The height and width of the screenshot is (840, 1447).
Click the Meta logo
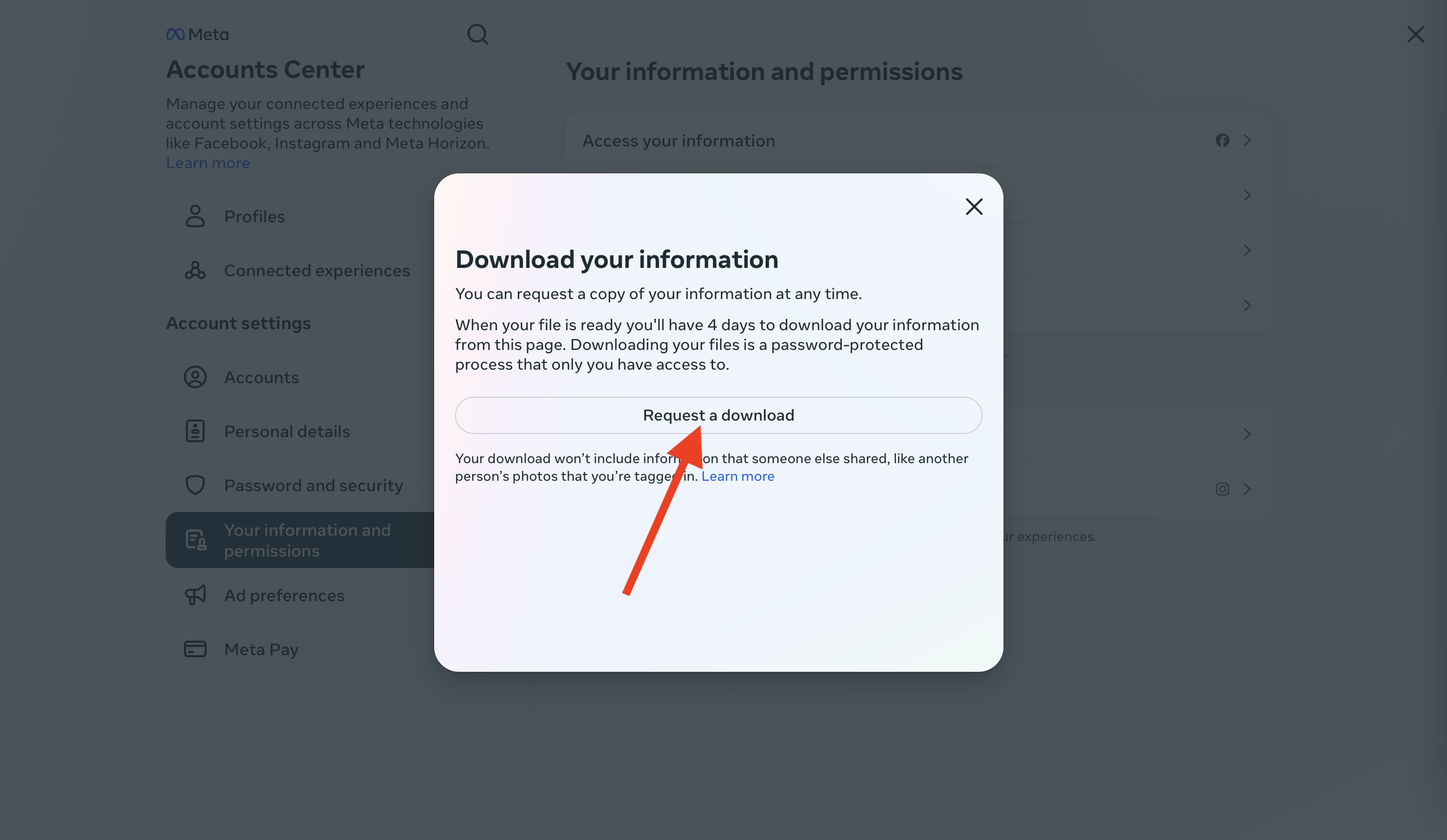click(x=197, y=34)
